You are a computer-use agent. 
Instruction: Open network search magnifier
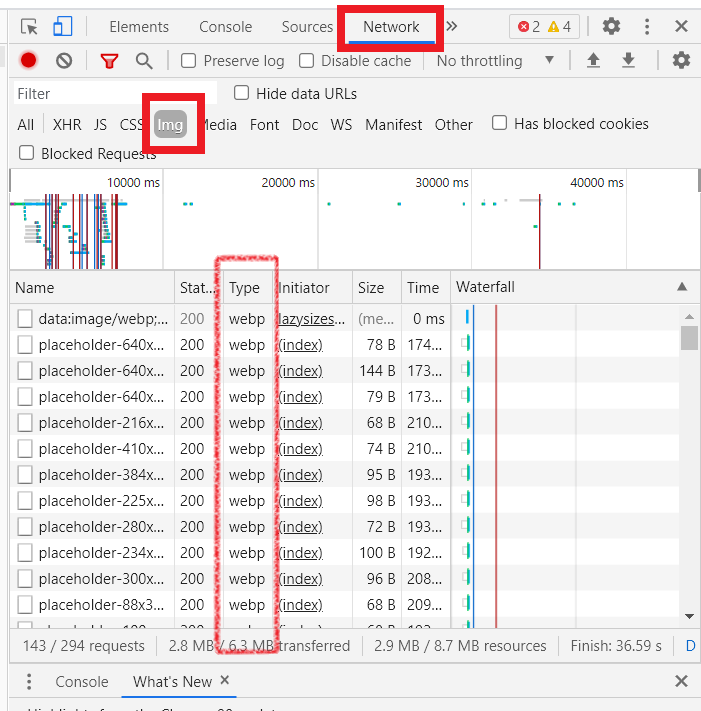click(144, 61)
